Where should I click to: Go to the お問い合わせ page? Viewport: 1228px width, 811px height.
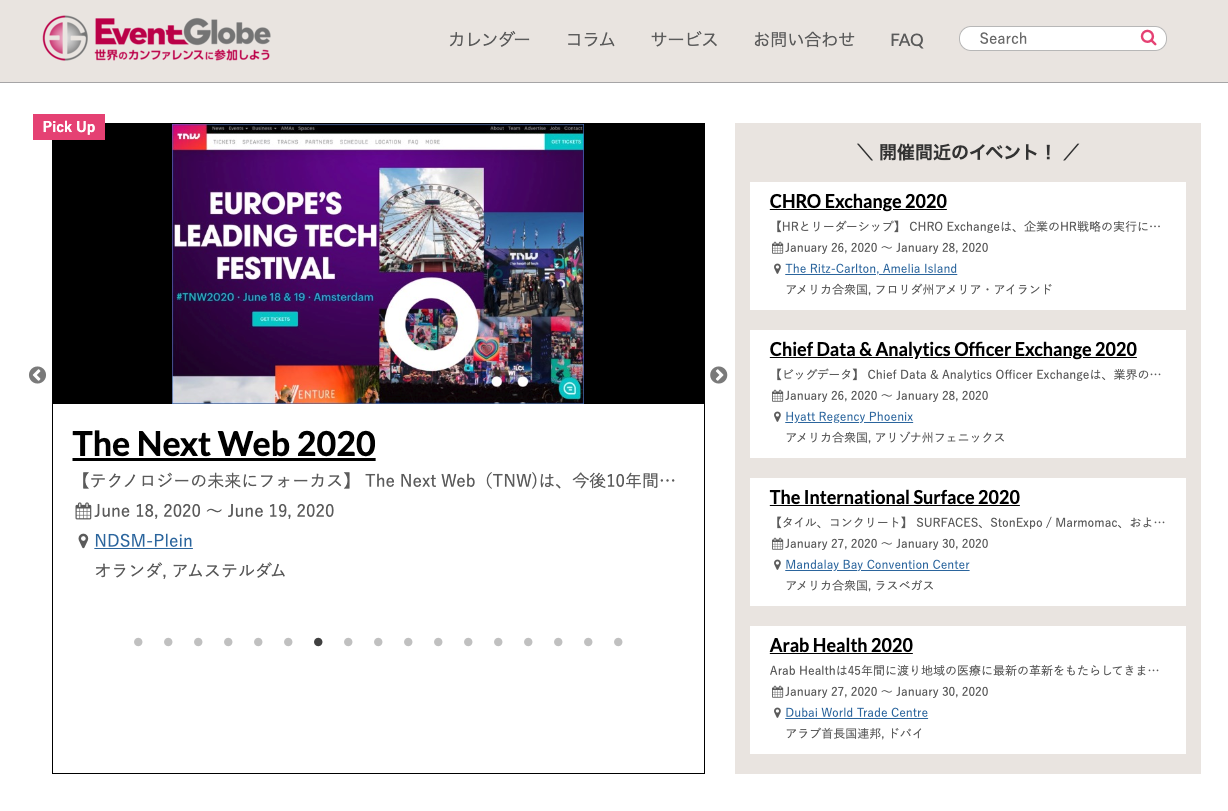coord(804,40)
